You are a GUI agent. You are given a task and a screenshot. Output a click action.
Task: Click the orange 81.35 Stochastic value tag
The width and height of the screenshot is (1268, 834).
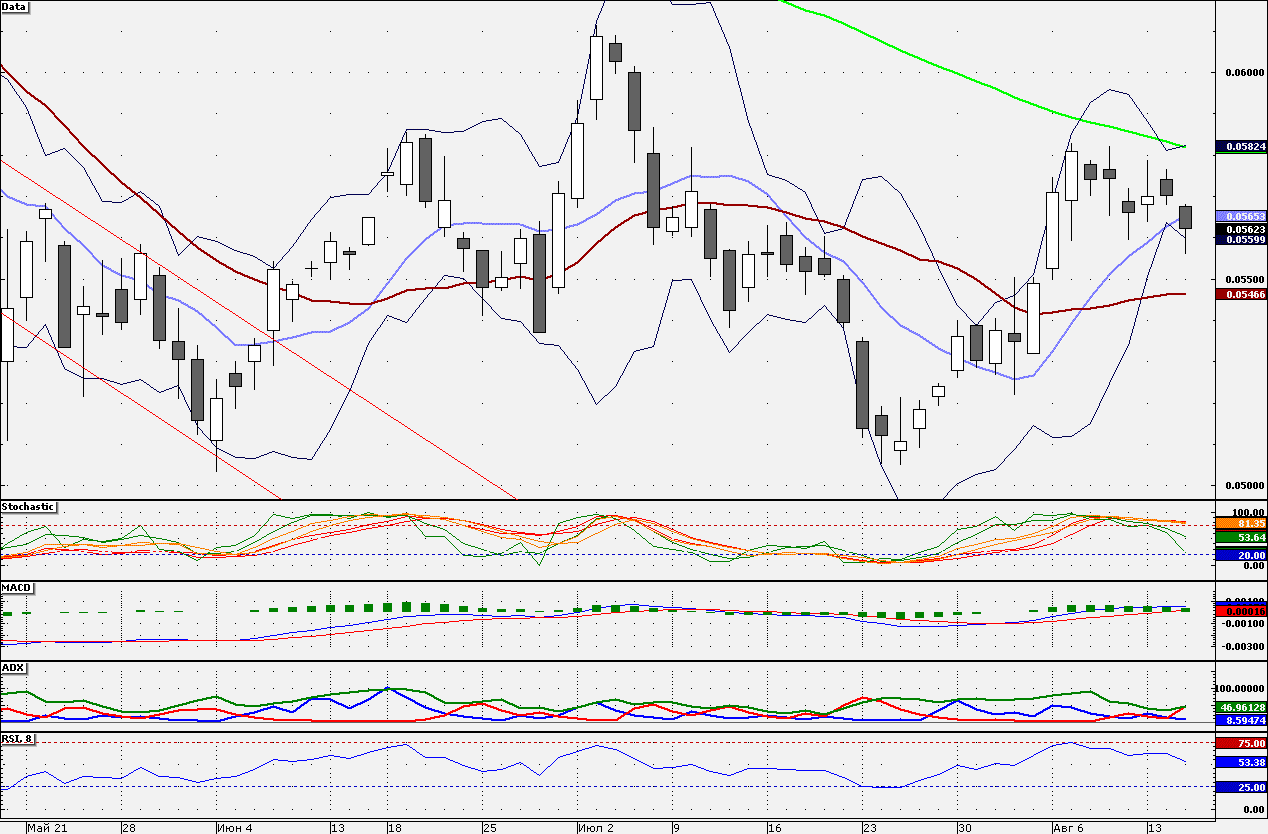click(x=1241, y=523)
